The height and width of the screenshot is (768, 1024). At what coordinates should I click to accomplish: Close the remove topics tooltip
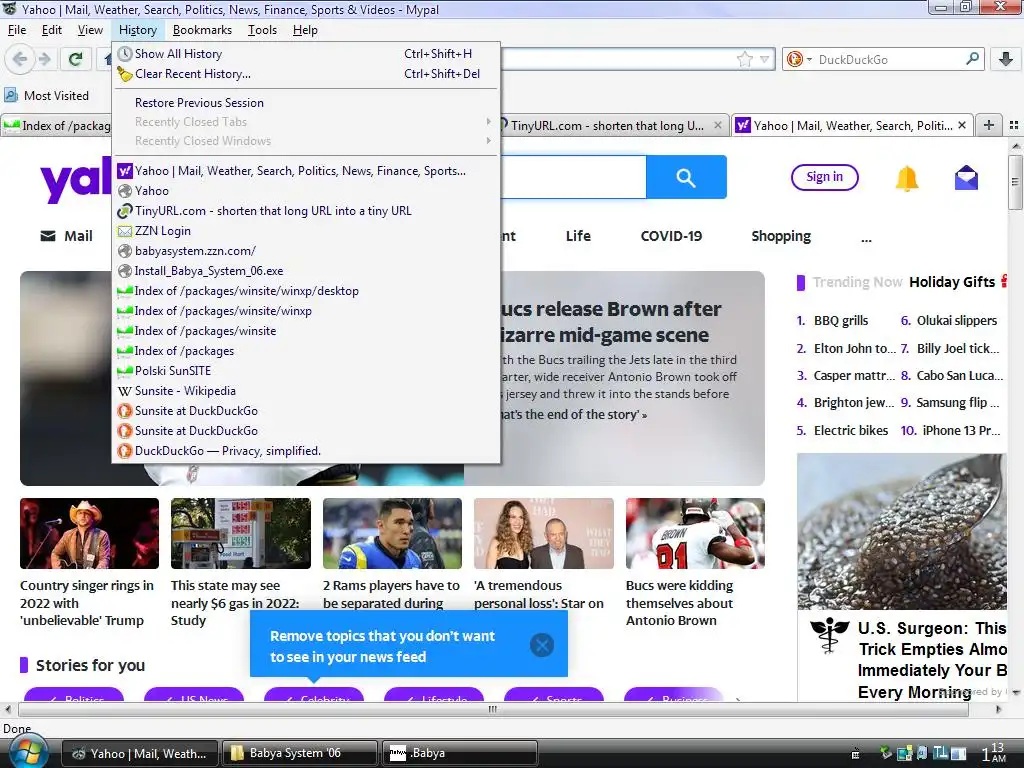tap(541, 645)
